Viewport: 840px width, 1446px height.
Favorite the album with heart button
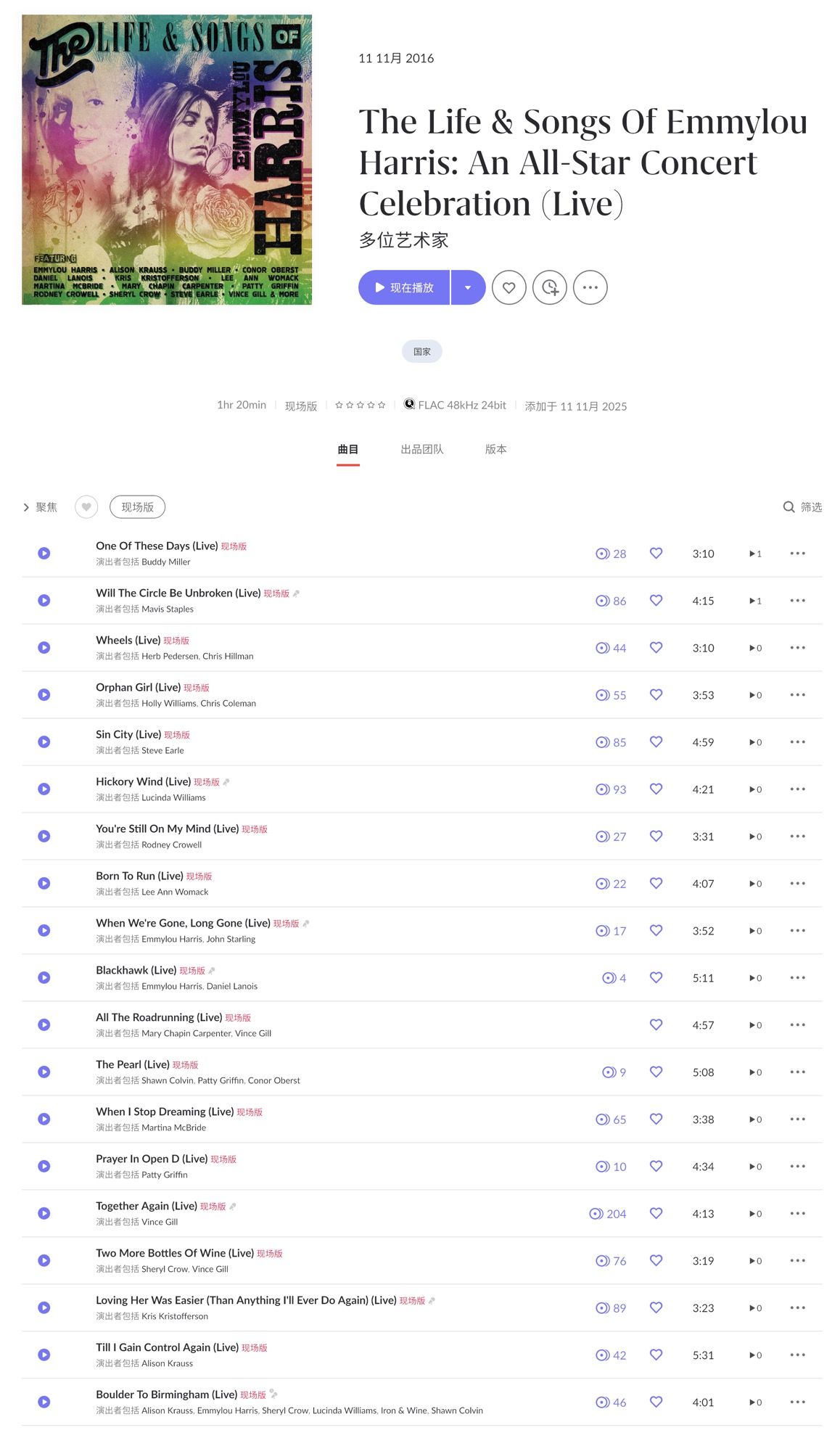click(509, 287)
